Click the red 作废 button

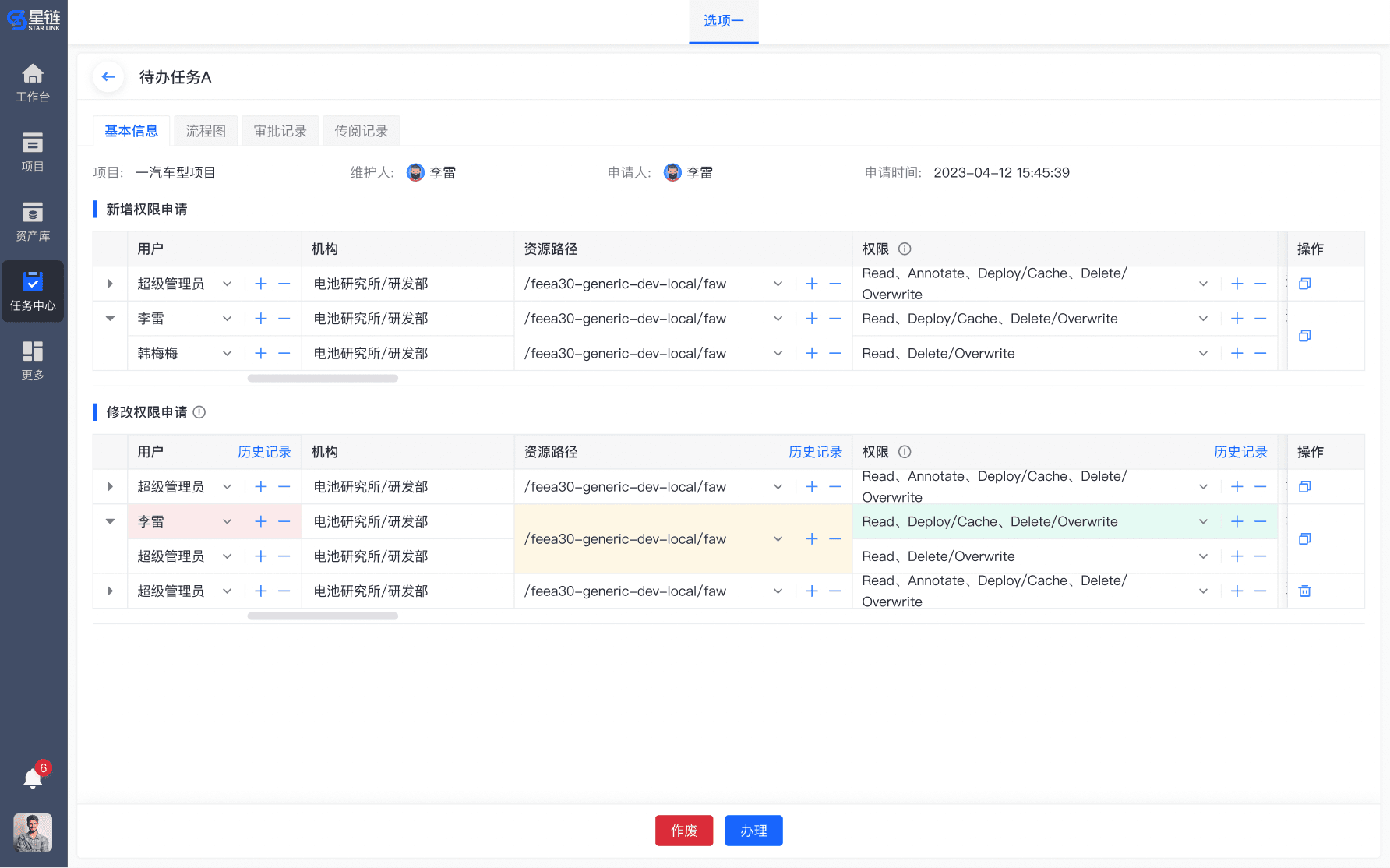[683, 831]
